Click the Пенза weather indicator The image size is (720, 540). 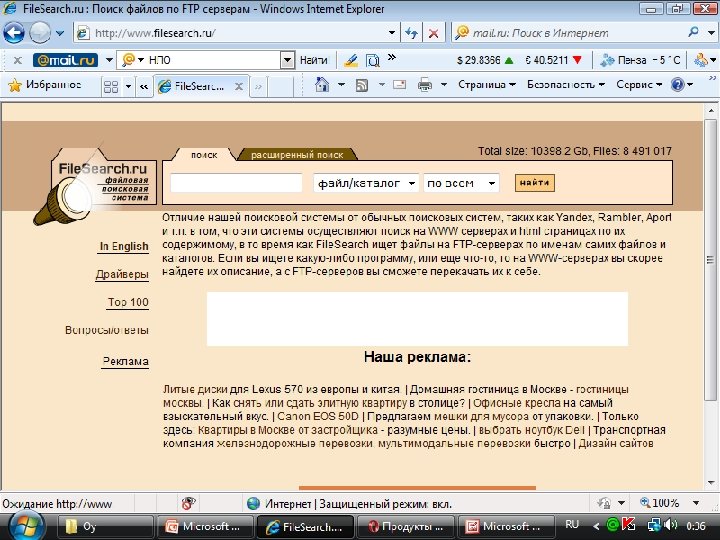tap(640, 60)
